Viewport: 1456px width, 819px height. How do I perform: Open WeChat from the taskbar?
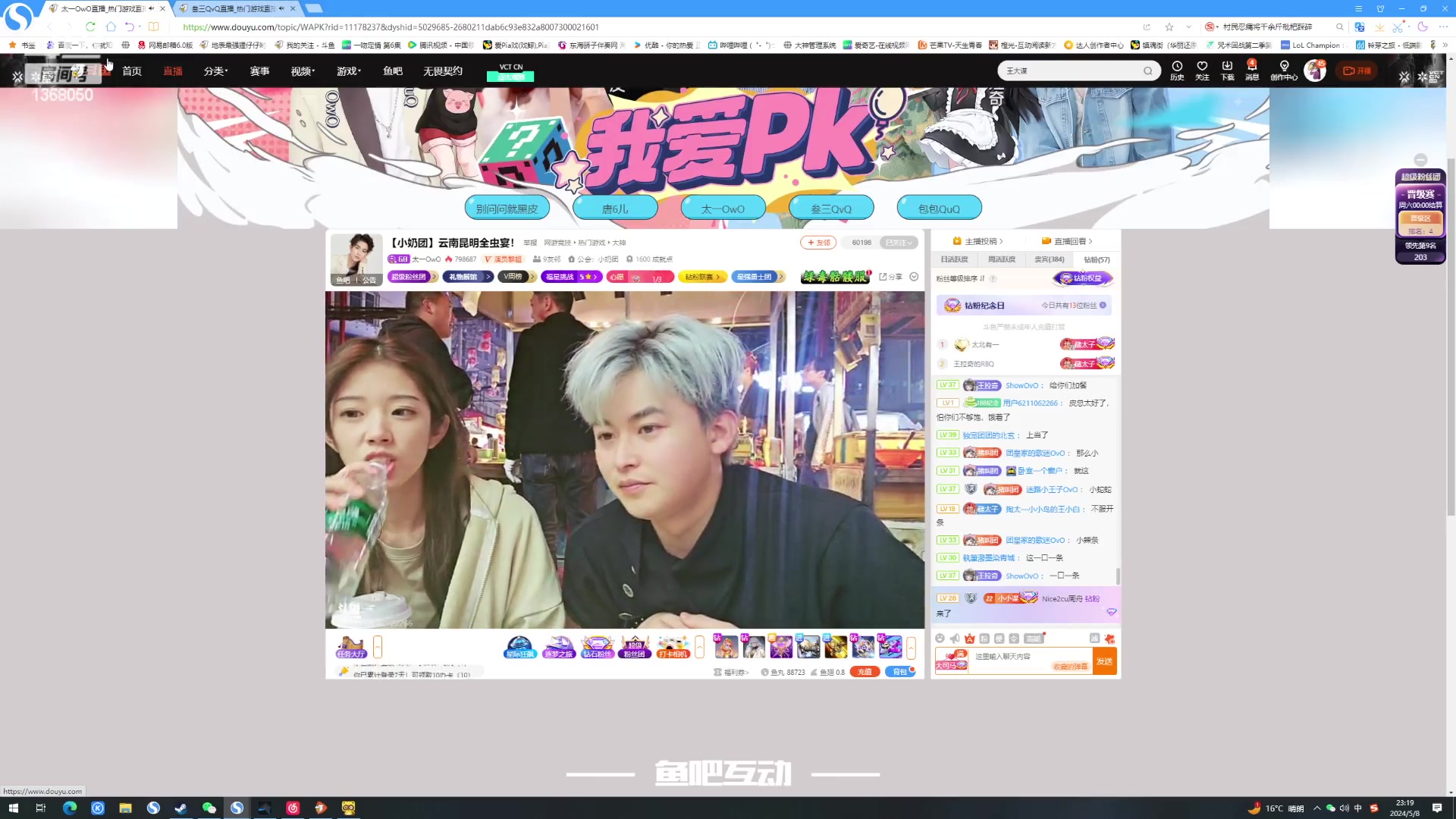coord(209,808)
